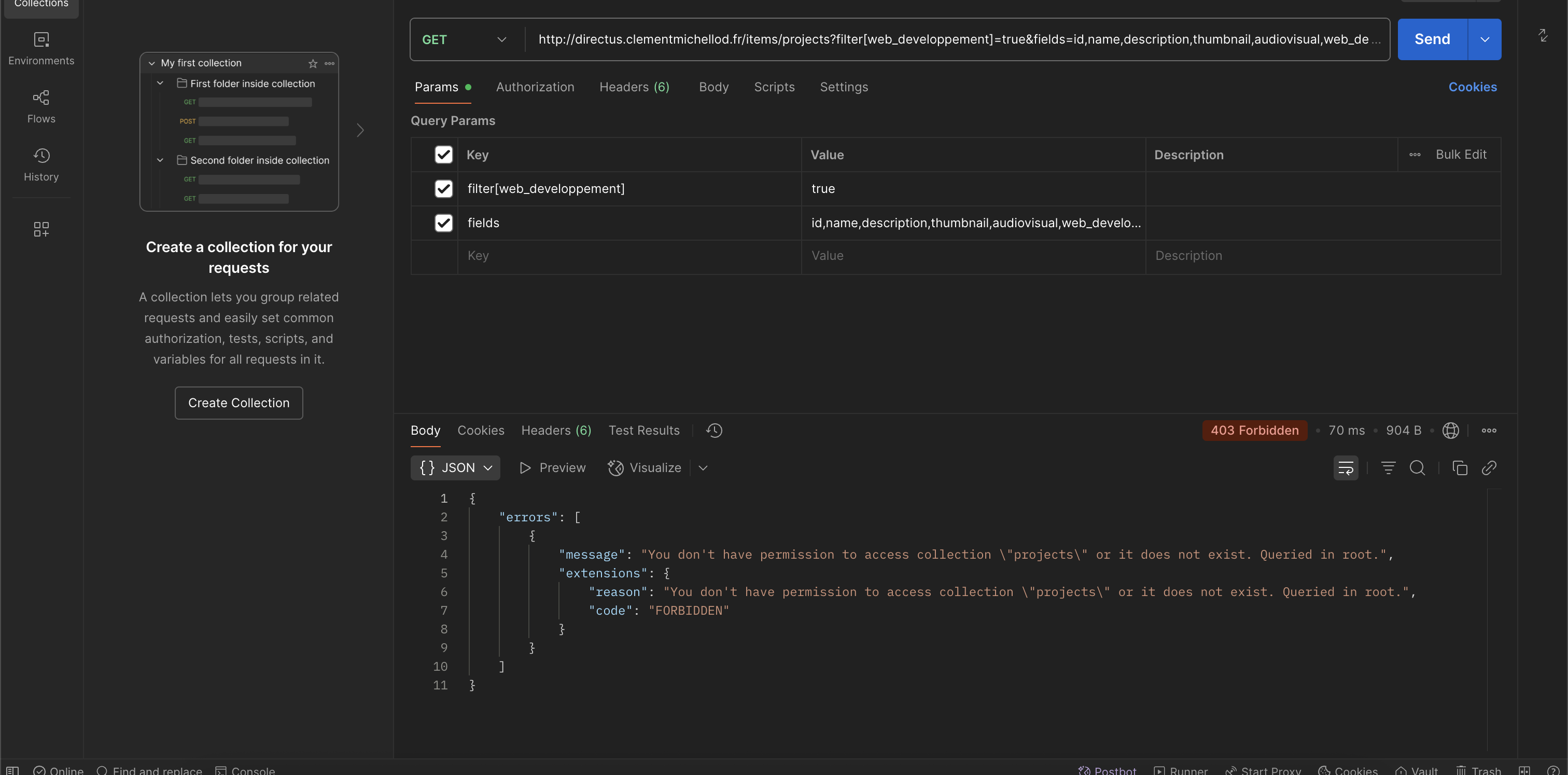
Task: Open the Send button options arrow
Action: (x=1485, y=39)
